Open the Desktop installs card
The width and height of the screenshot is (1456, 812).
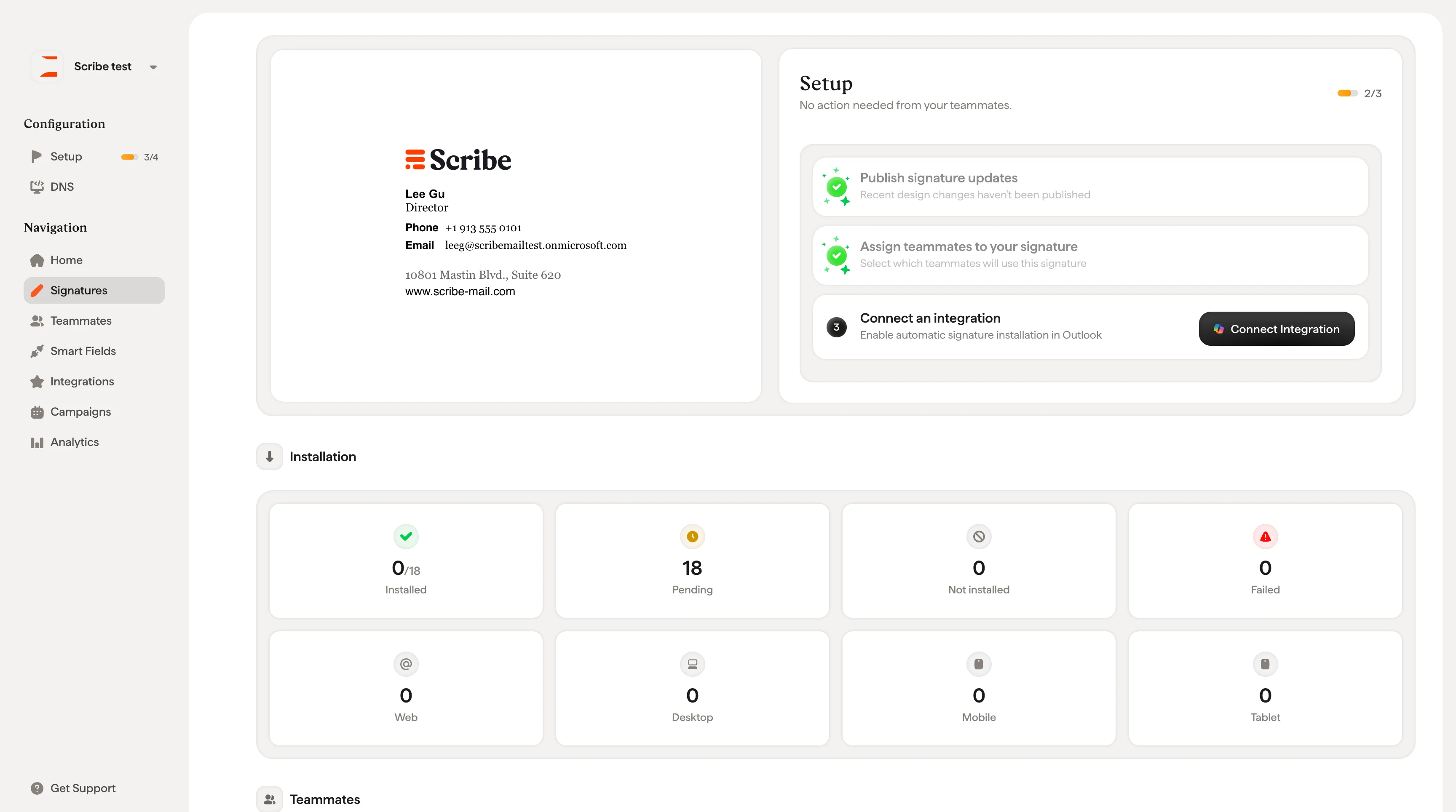coord(692,688)
